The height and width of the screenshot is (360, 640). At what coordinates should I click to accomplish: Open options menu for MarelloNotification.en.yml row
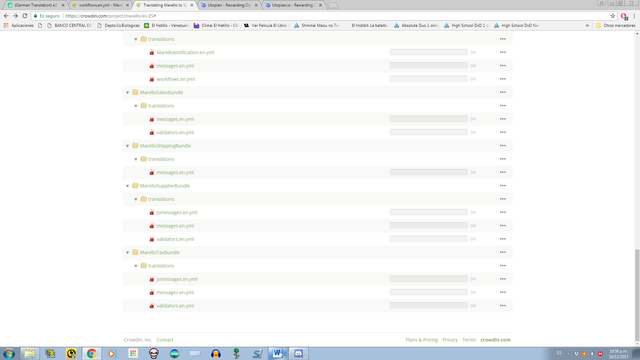[x=502, y=52]
